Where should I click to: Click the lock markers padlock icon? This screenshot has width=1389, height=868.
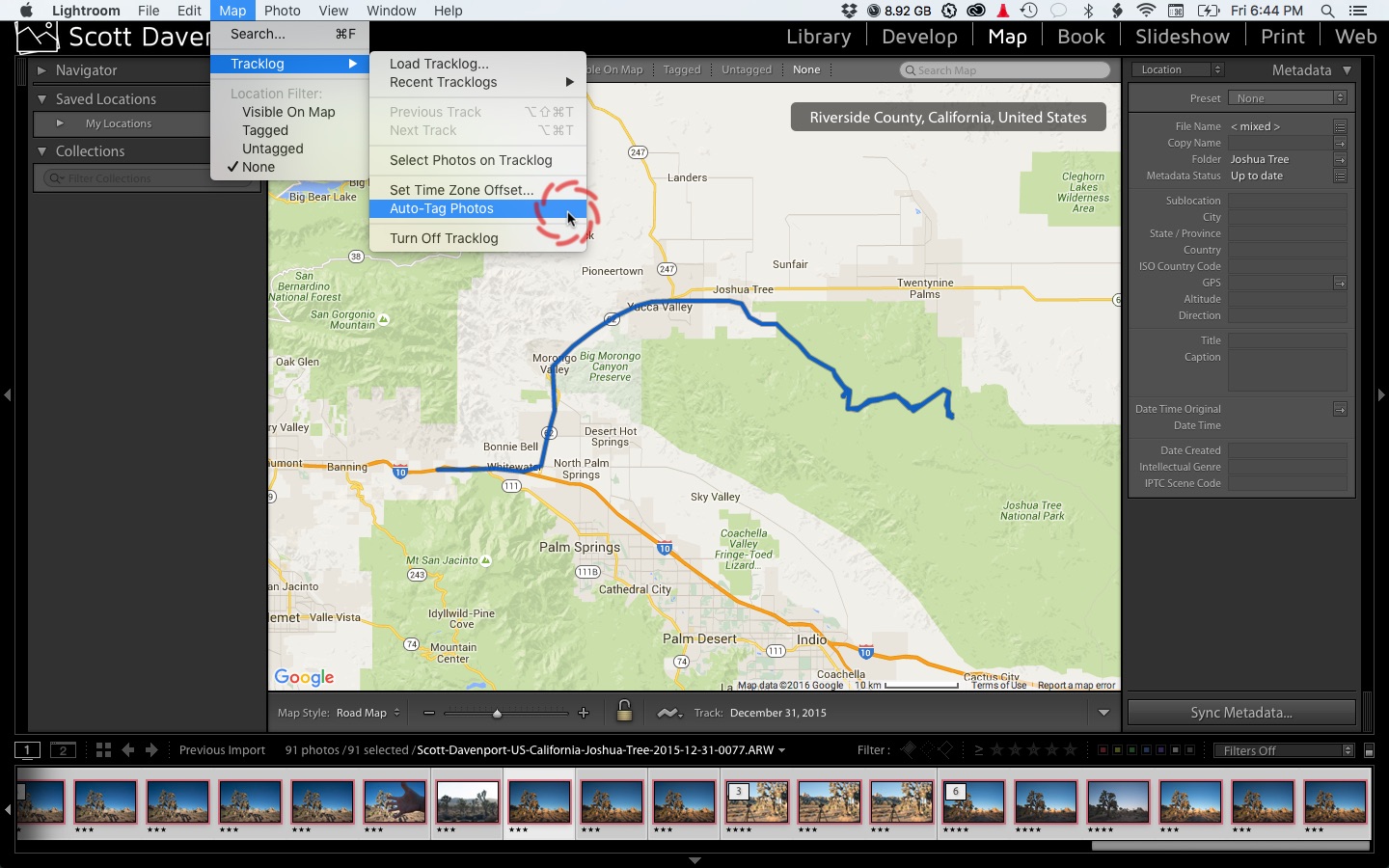tap(624, 712)
